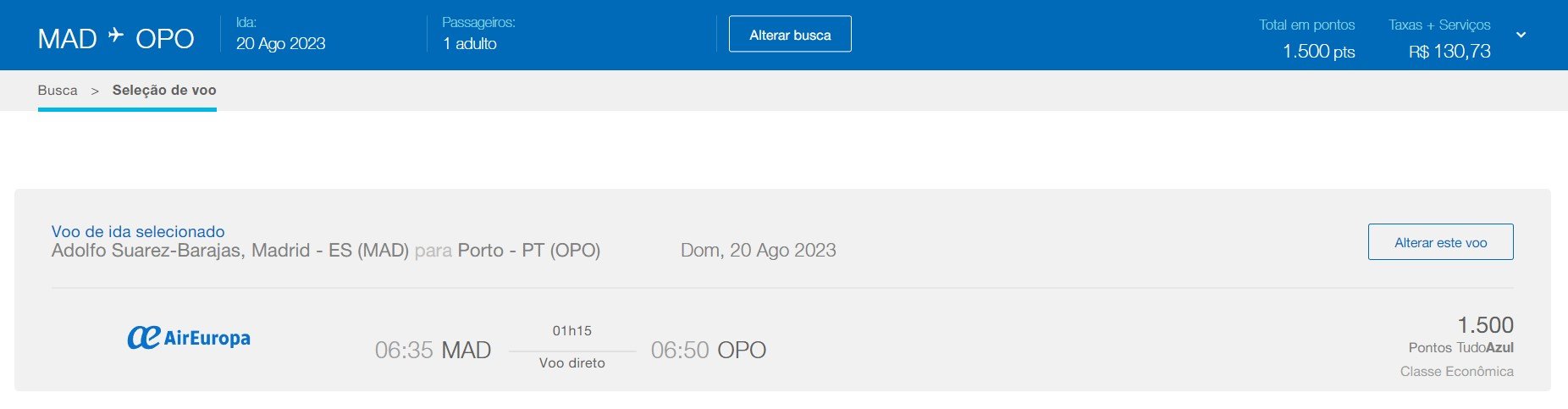This screenshot has height=409, width=1568.
Task: Click the 1.500 Pontos TudoAzul price
Action: (x=1461, y=334)
